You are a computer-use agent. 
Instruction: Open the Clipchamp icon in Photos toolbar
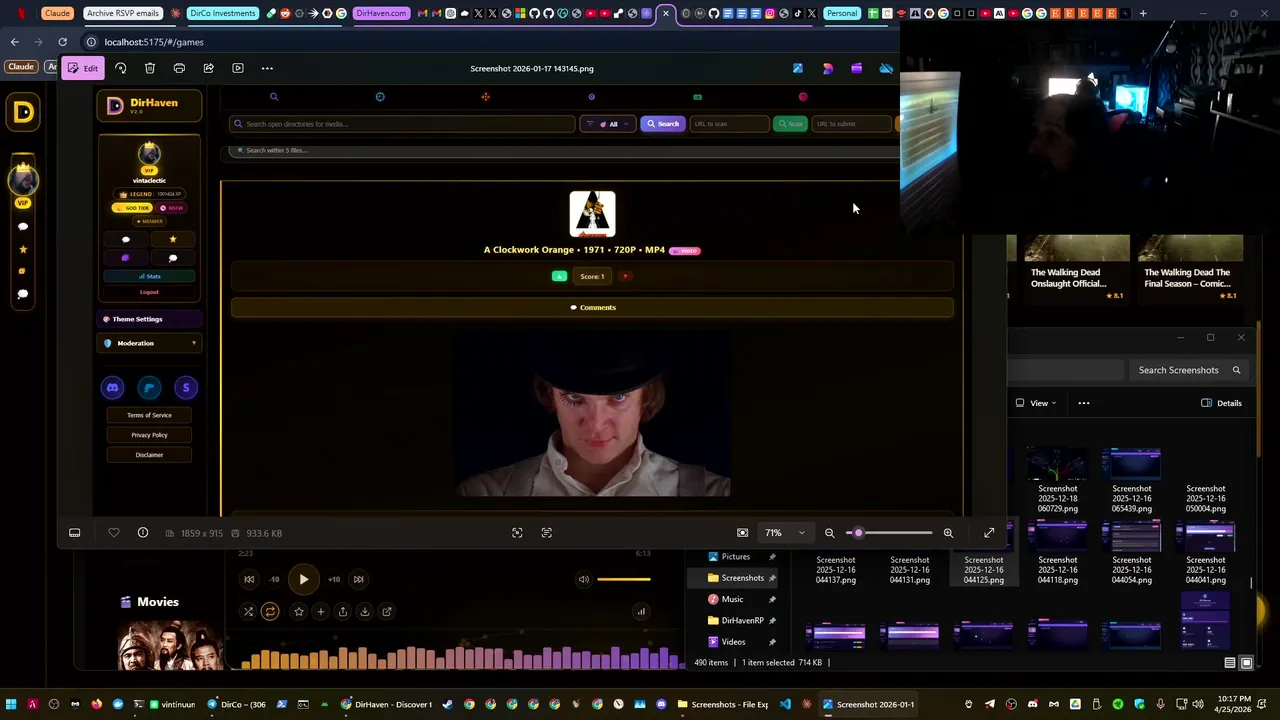(856, 68)
